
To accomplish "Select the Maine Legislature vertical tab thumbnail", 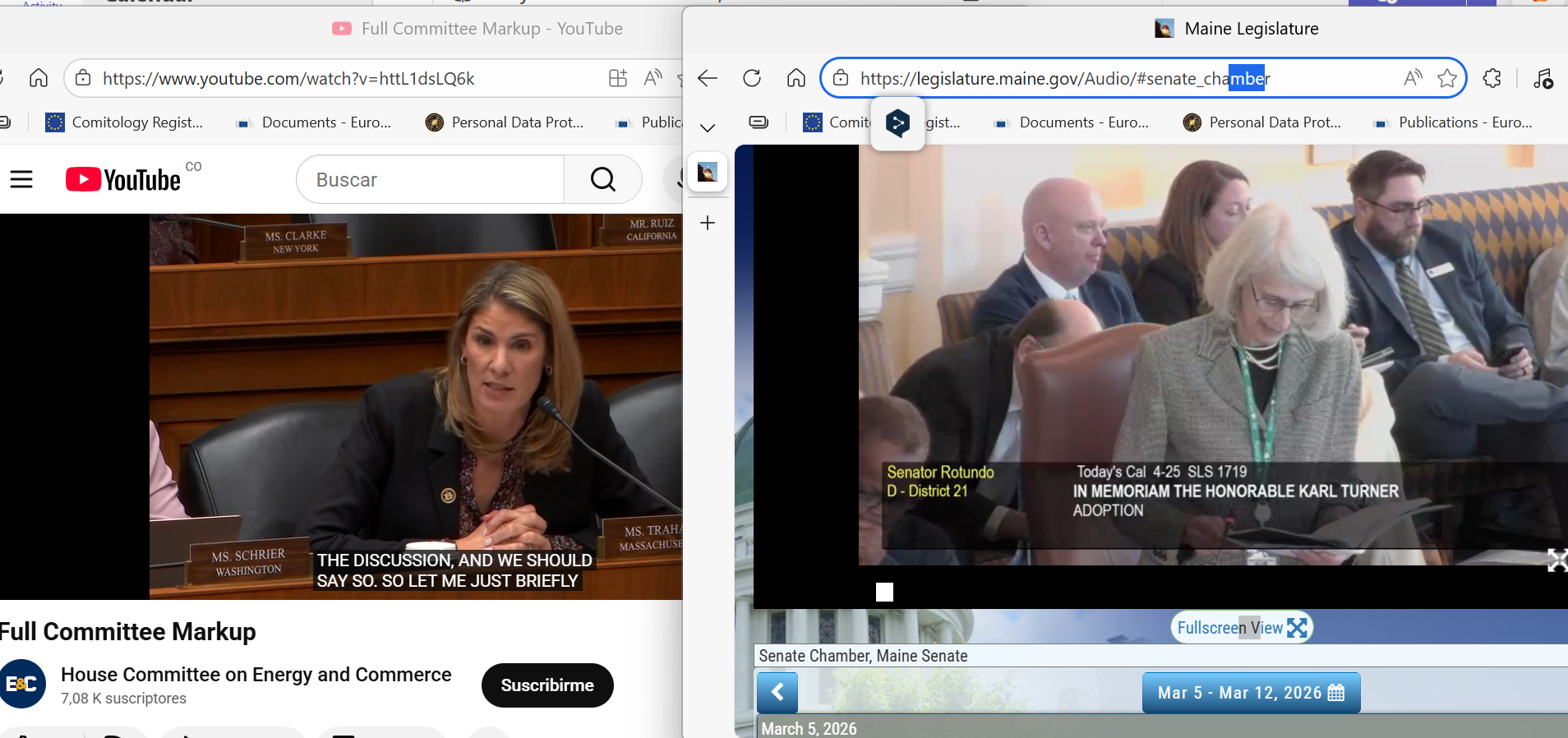I will (x=708, y=173).
